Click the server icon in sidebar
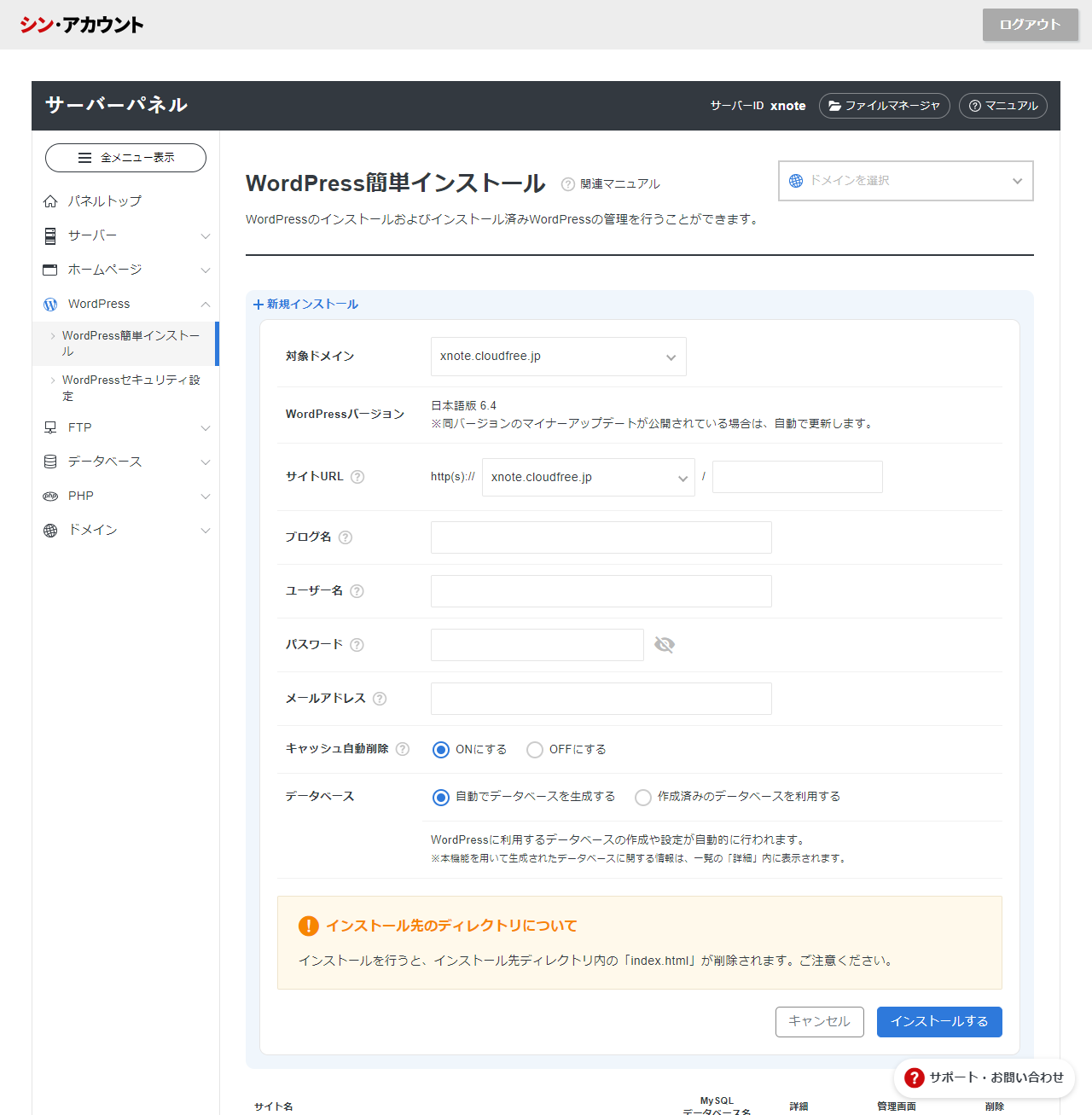 click(x=50, y=235)
